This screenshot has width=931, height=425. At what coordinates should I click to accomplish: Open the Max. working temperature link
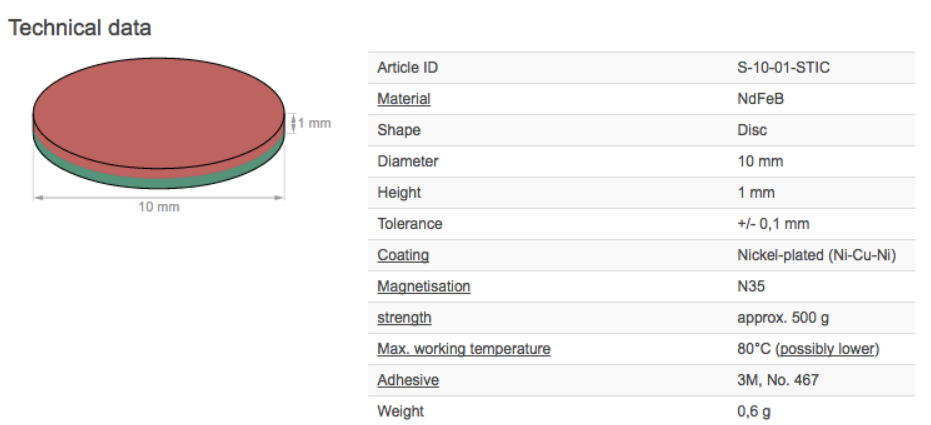pyautogui.click(x=464, y=349)
